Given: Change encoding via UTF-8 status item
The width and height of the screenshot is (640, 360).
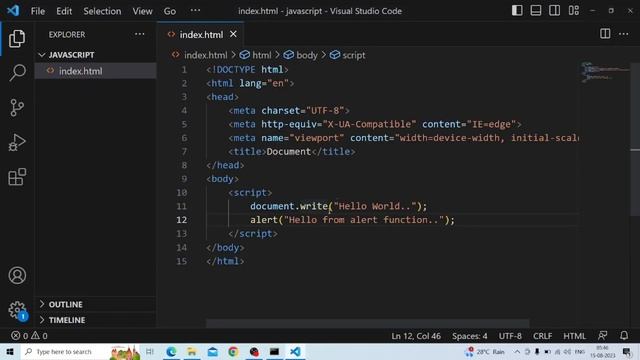Looking at the screenshot, I should click(510, 336).
